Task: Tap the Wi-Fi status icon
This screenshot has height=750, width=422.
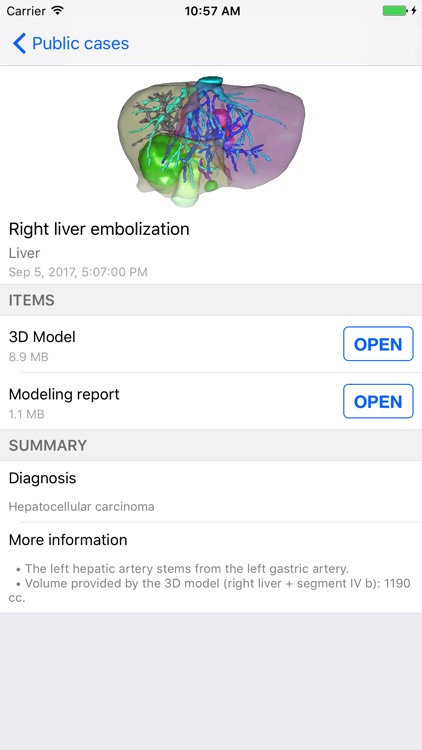Action: coord(58,11)
